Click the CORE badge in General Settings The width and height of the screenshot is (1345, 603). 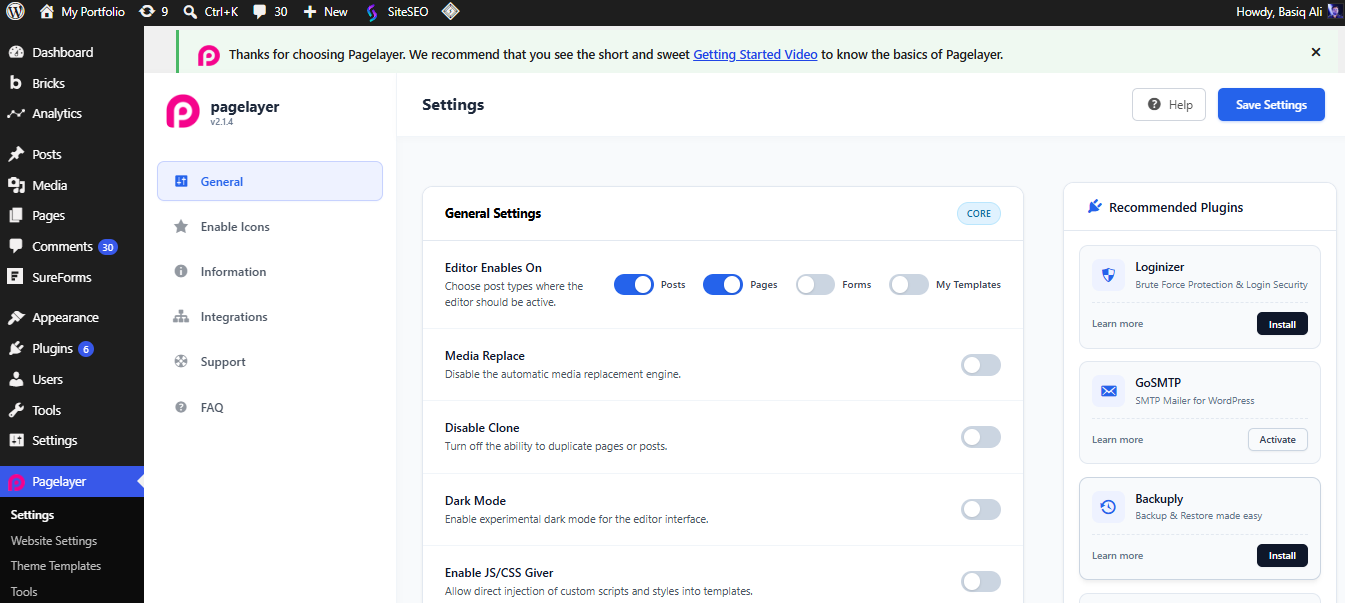[x=979, y=213]
